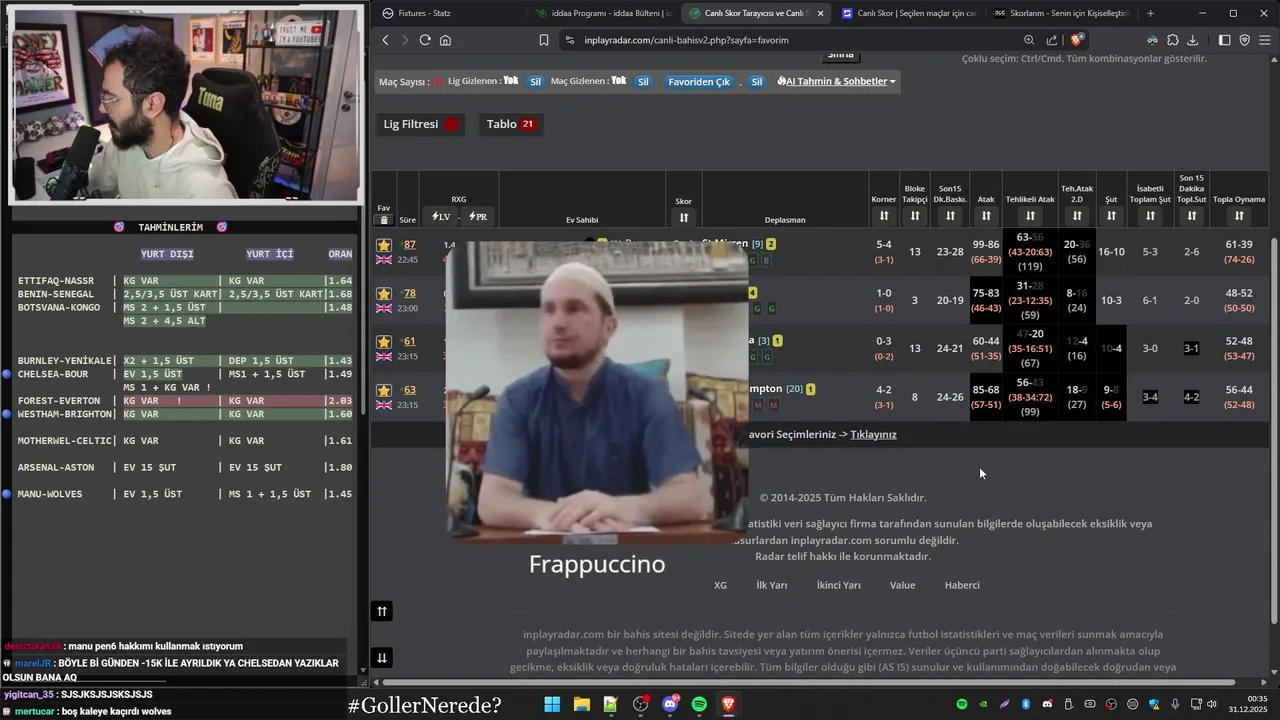Click Favoriden Çık button
Image resolution: width=1280 pixels, height=720 pixels.
pyautogui.click(x=699, y=82)
